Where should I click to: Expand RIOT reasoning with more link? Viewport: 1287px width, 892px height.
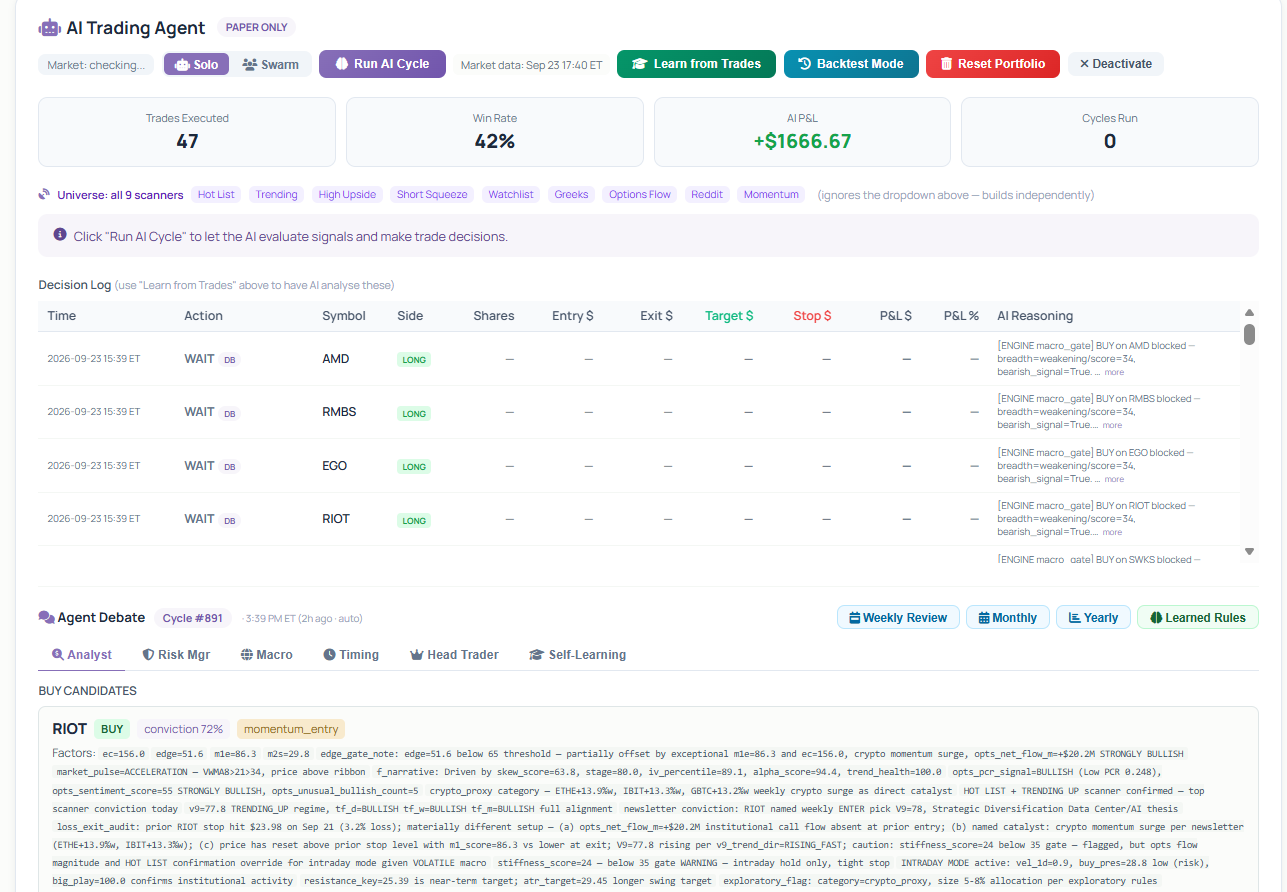pyautogui.click(x=1112, y=532)
